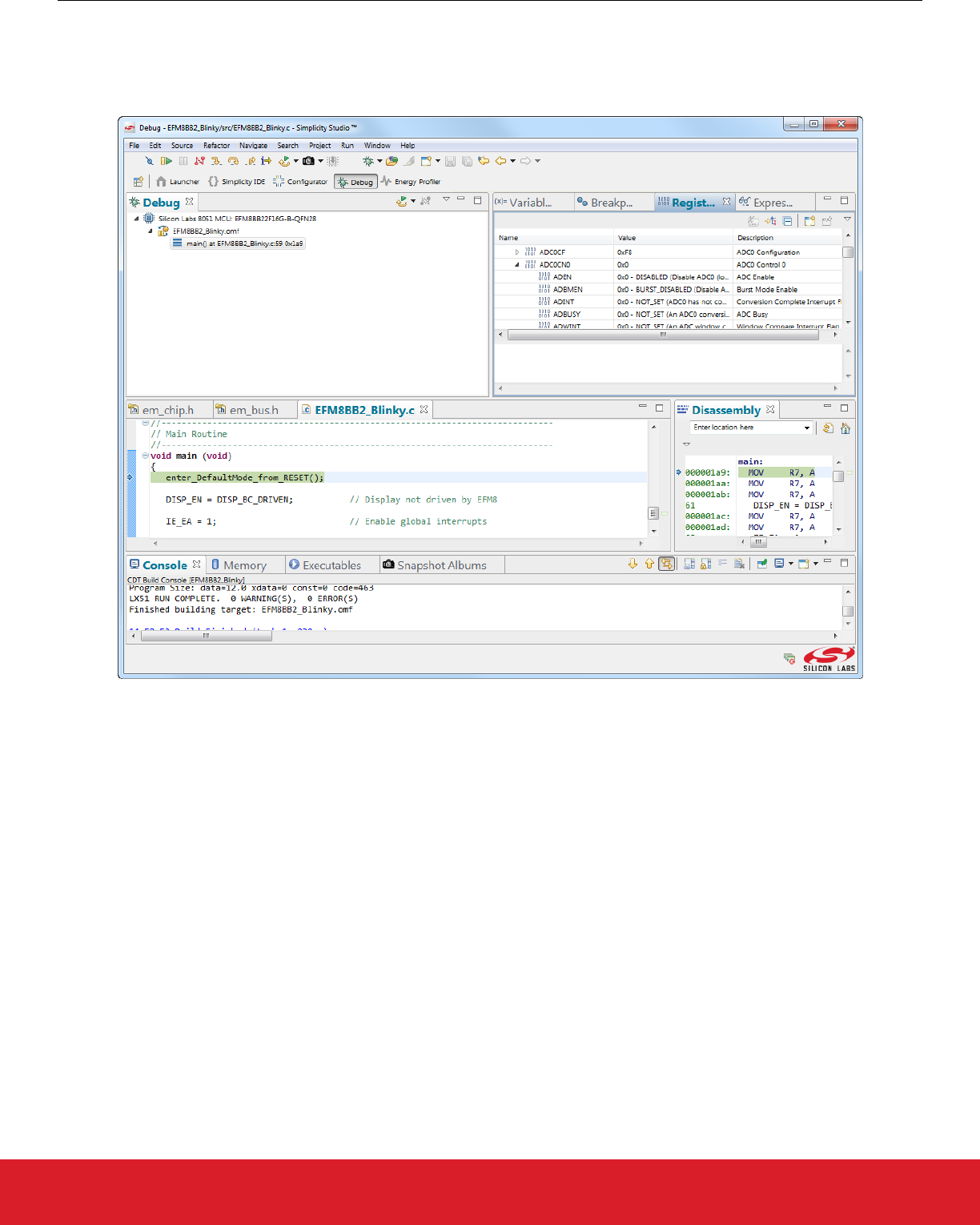This screenshot has width=980, height=1225.
Task: Open the Navigate menu
Action: click(253, 146)
